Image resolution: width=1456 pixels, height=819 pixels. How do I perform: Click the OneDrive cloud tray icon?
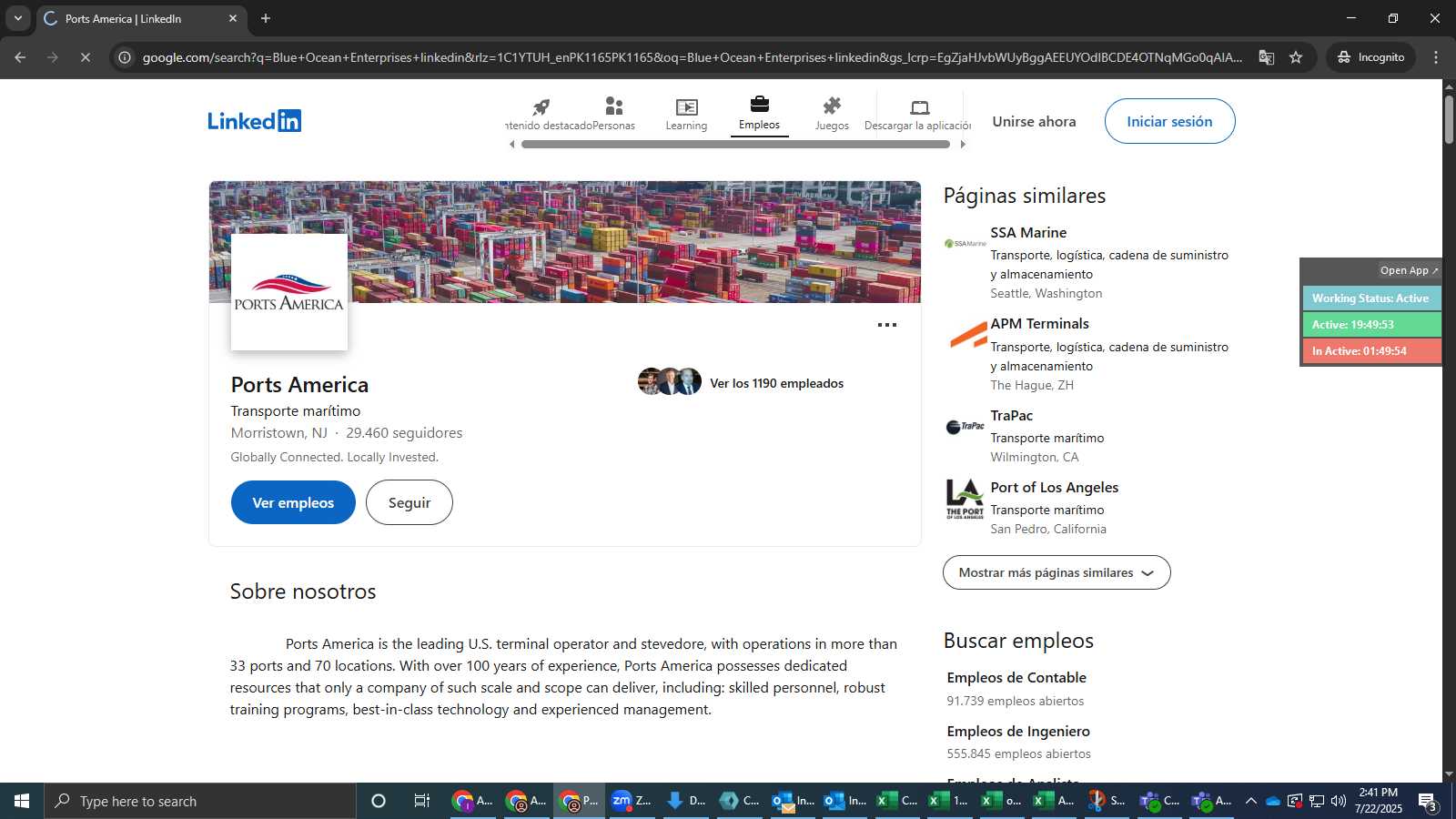point(1273,801)
